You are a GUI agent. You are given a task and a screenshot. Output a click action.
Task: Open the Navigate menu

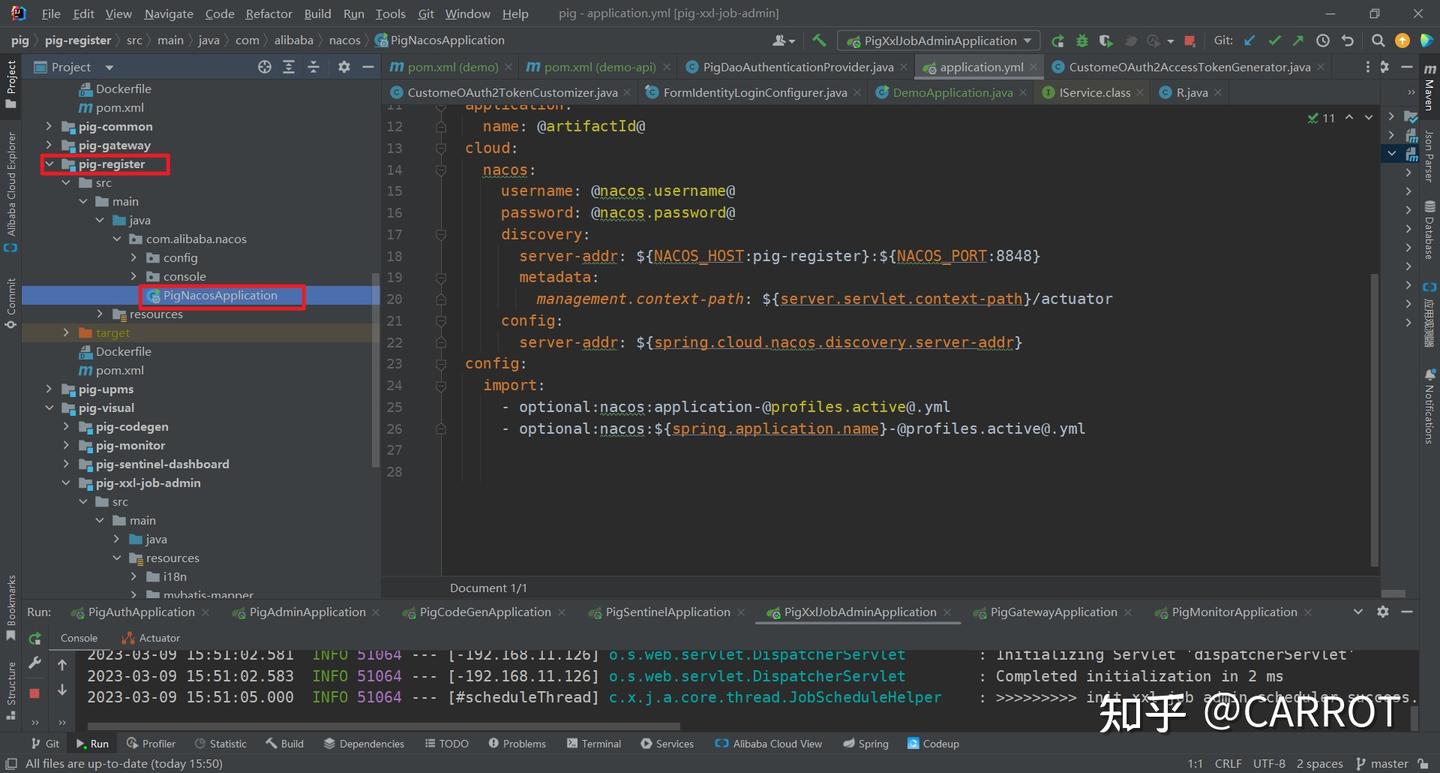[x=169, y=14]
